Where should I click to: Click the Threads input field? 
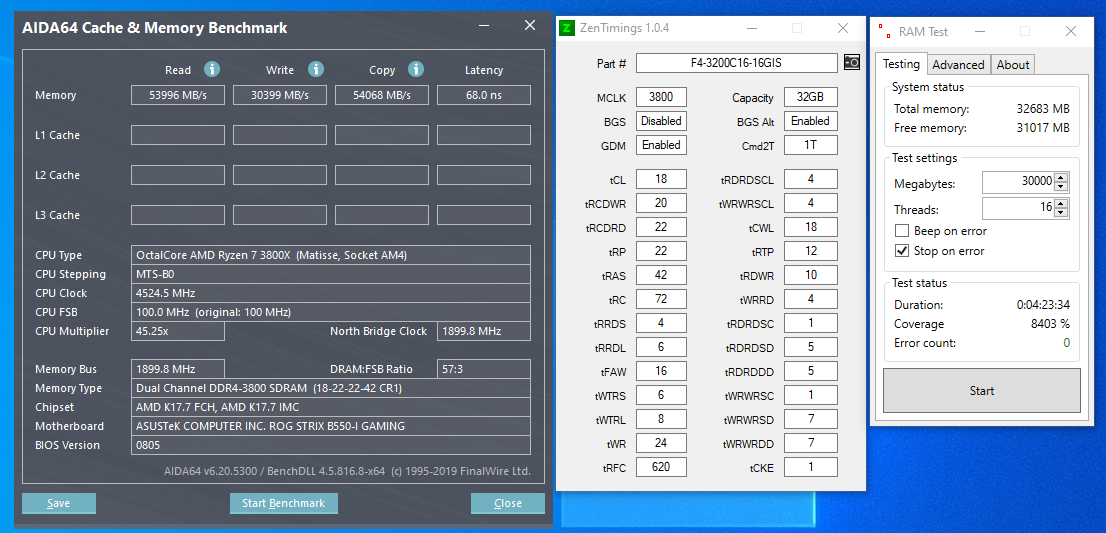tap(1018, 207)
